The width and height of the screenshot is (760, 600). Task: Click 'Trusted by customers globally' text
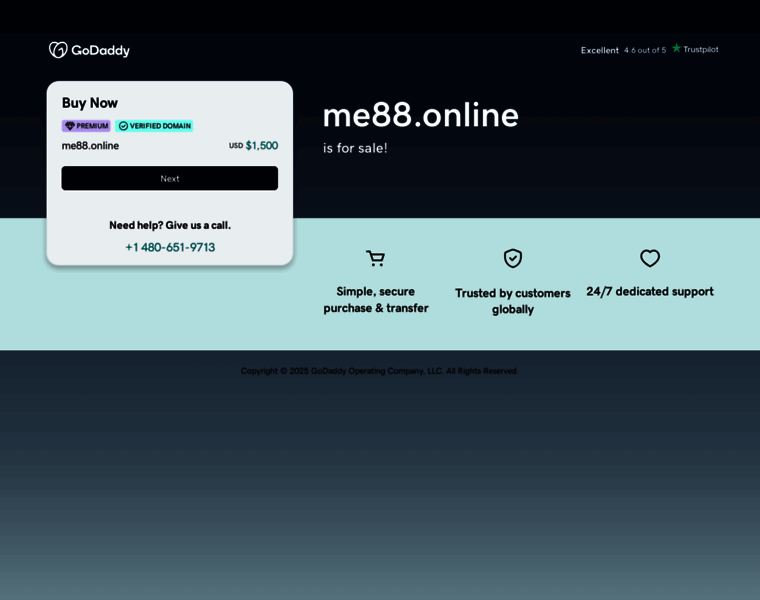[x=513, y=301]
